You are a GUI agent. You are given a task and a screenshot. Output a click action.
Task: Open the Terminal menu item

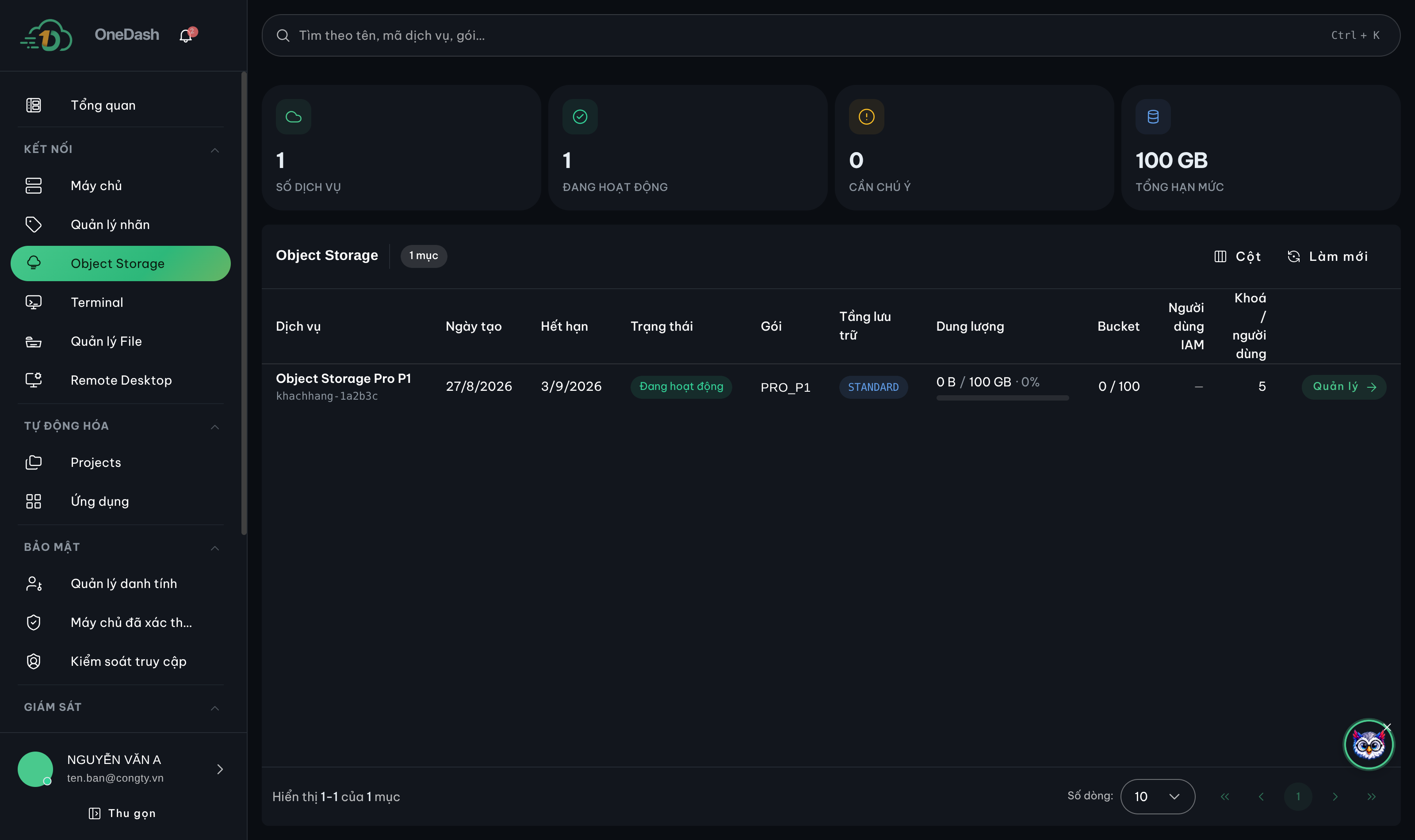point(120,302)
